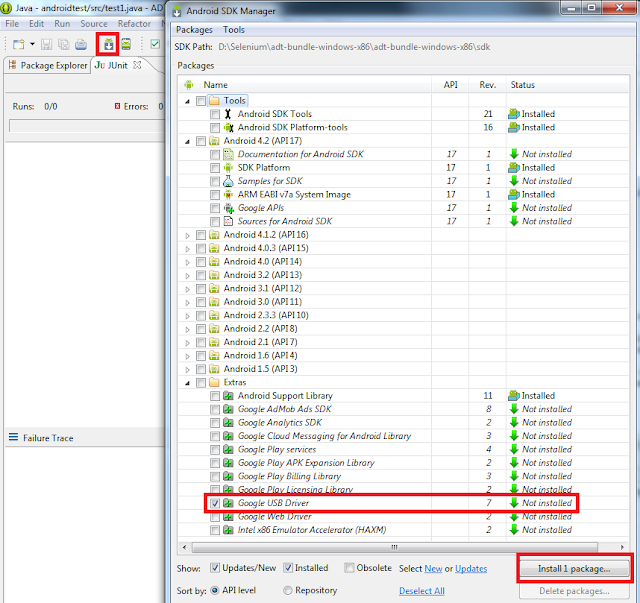Click the Android SDK Platform-tools icon
The height and width of the screenshot is (603, 640).
tap(228, 127)
